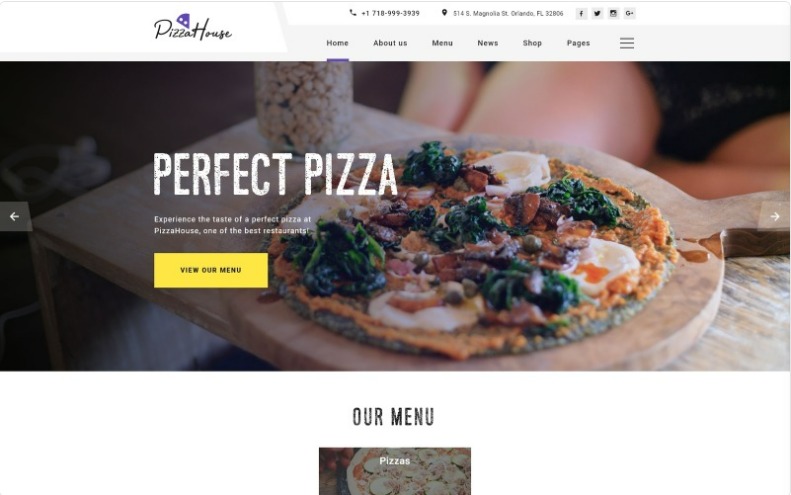The height and width of the screenshot is (495, 791).
Task: Click the map pin location icon
Action: tap(444, 13)
